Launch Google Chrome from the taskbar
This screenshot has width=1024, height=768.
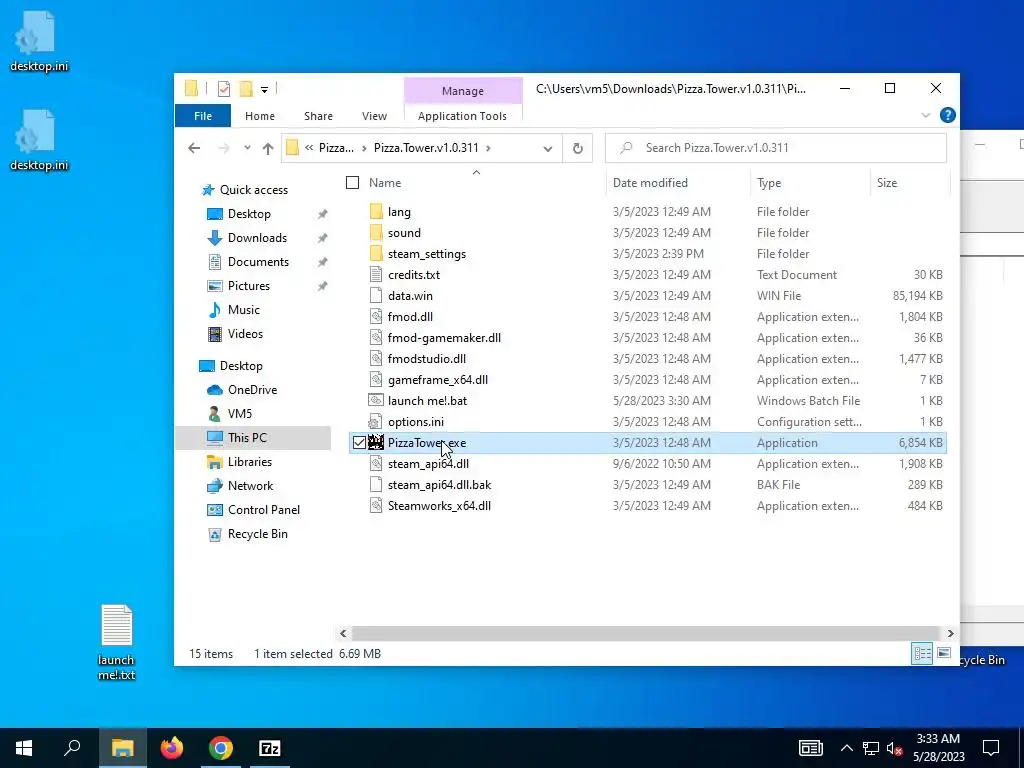point(221,748)
